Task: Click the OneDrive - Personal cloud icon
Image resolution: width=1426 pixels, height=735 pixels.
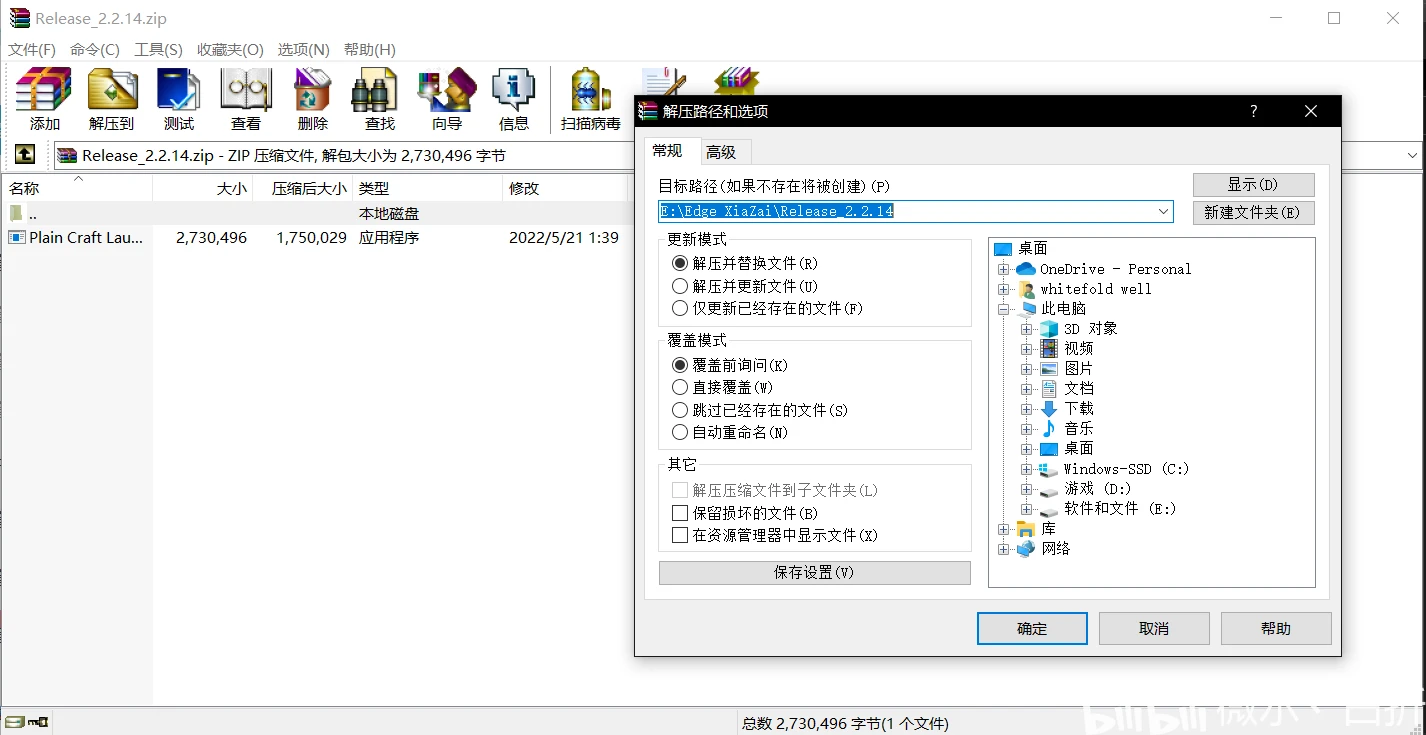Action: tap(1026, 269)
